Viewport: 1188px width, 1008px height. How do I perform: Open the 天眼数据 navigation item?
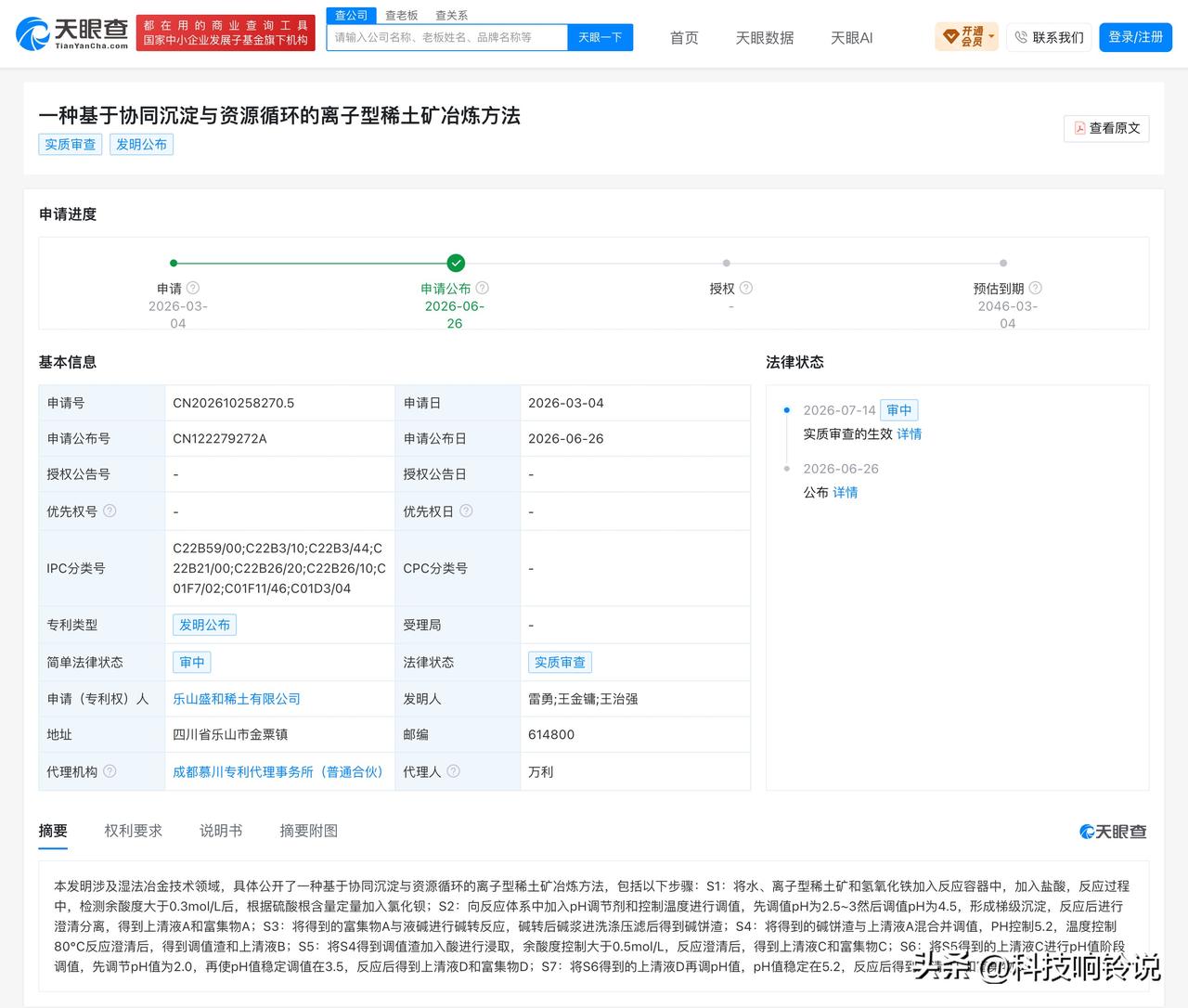(x=765, y=37)
